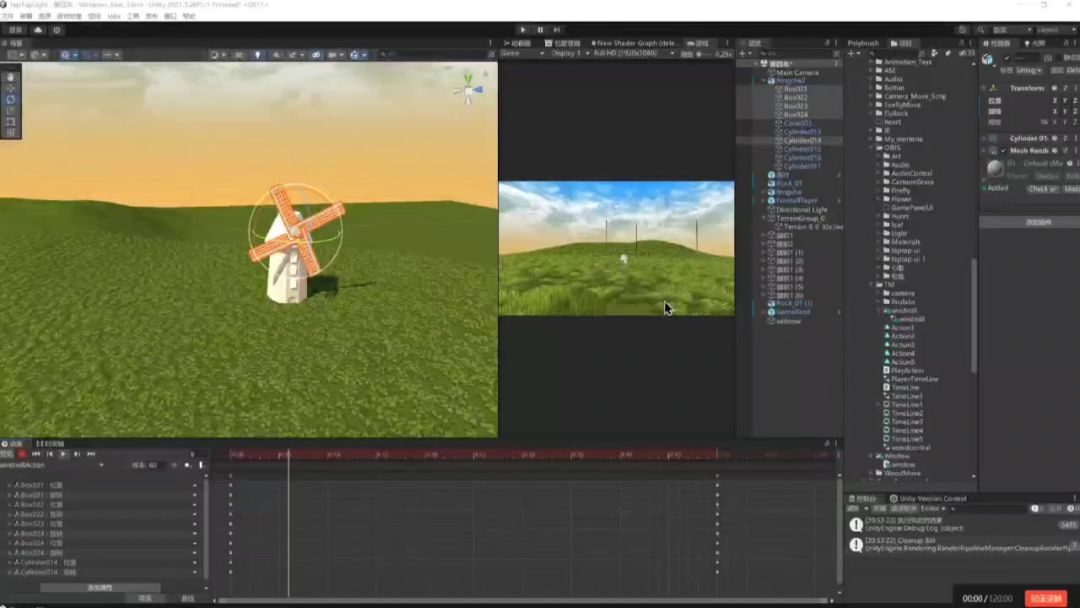Expand the Animation_Text folder
Viewport: 1080px width, 608px height.
[x=871, y=62]
